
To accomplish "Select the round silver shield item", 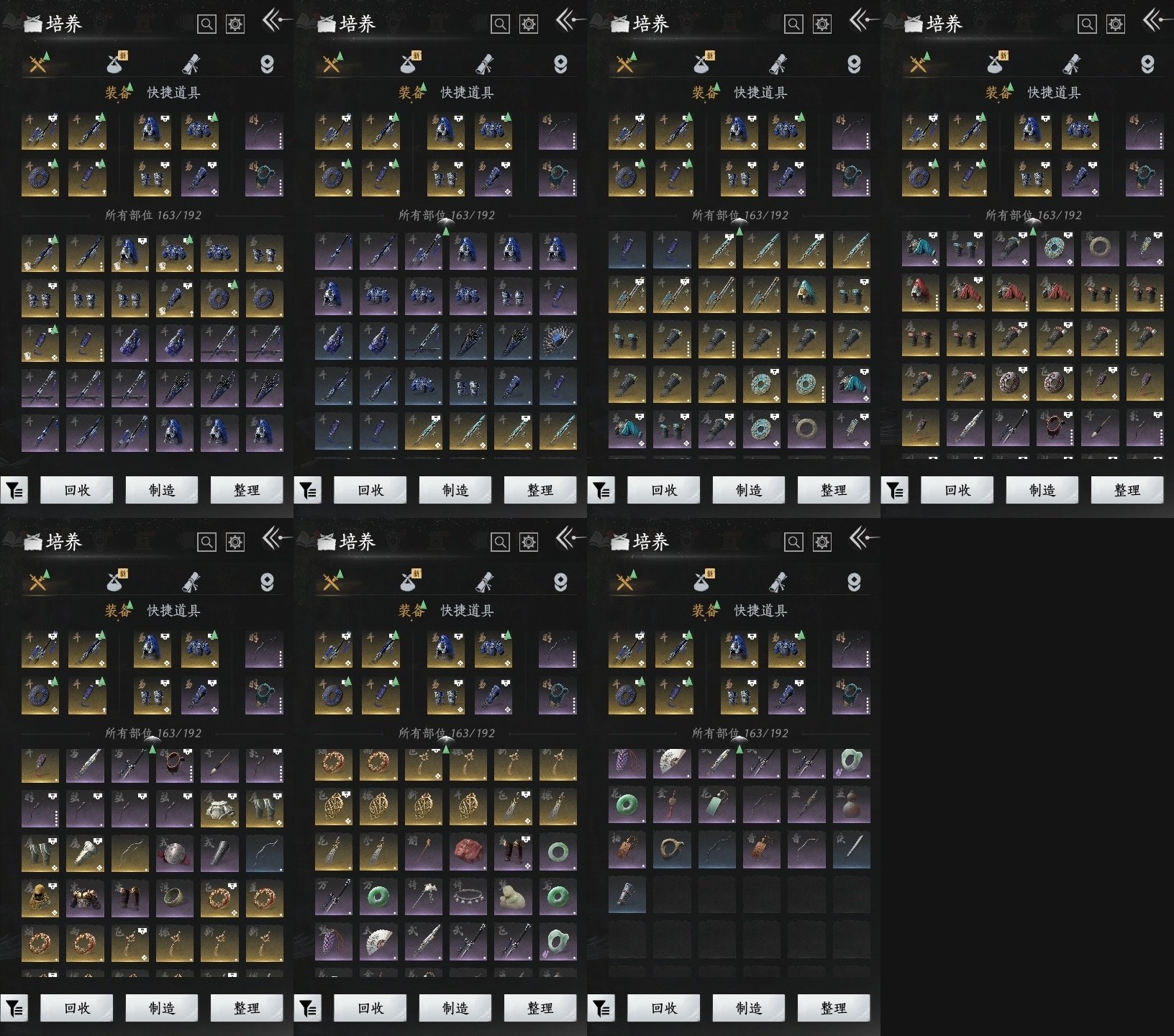I will [175, 852].
